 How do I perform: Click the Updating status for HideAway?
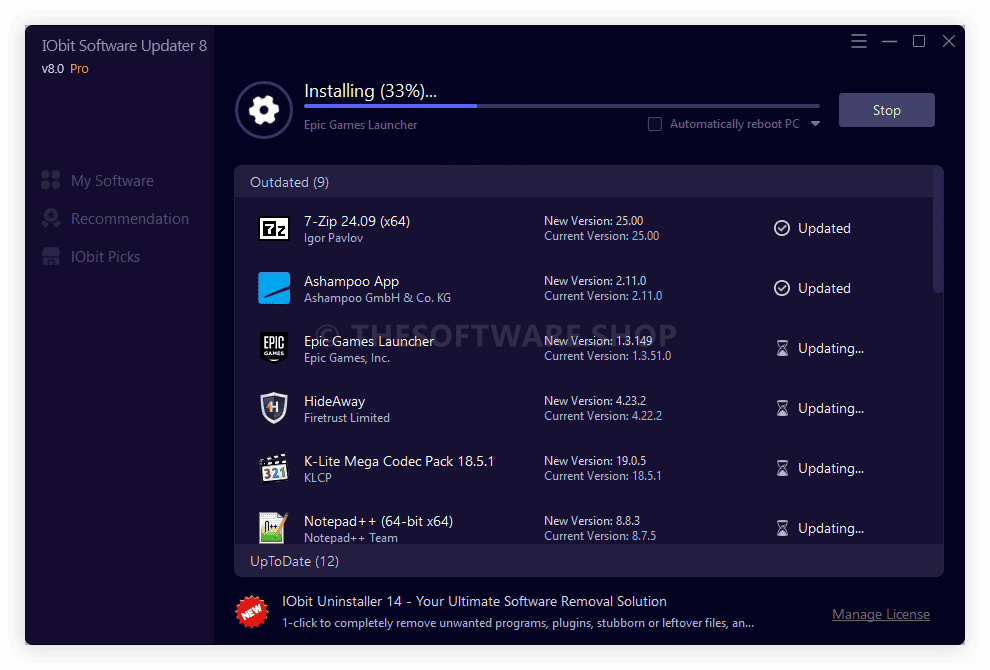[831, 408]
